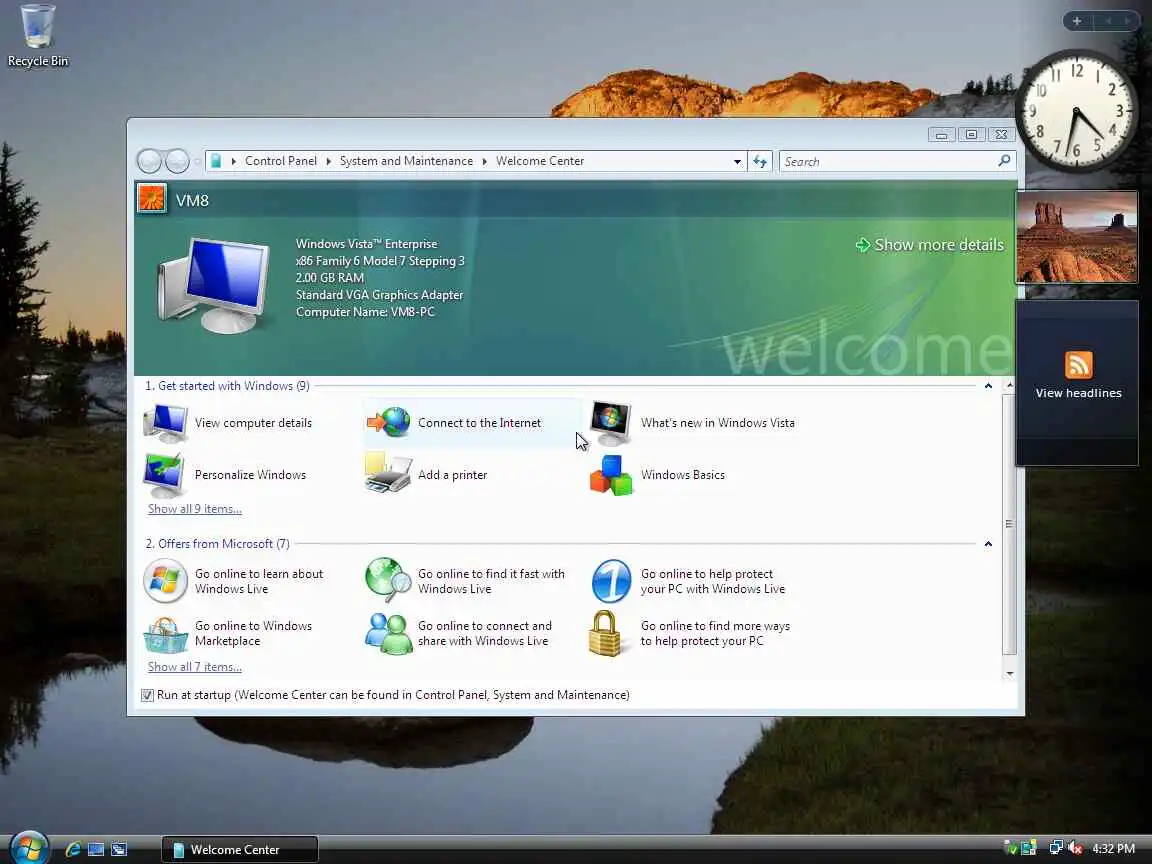Screen dimensions: 1152x864
Task: Click the scrollbar down arrow
Action: pyautogui.click(x=1009, y=674)
